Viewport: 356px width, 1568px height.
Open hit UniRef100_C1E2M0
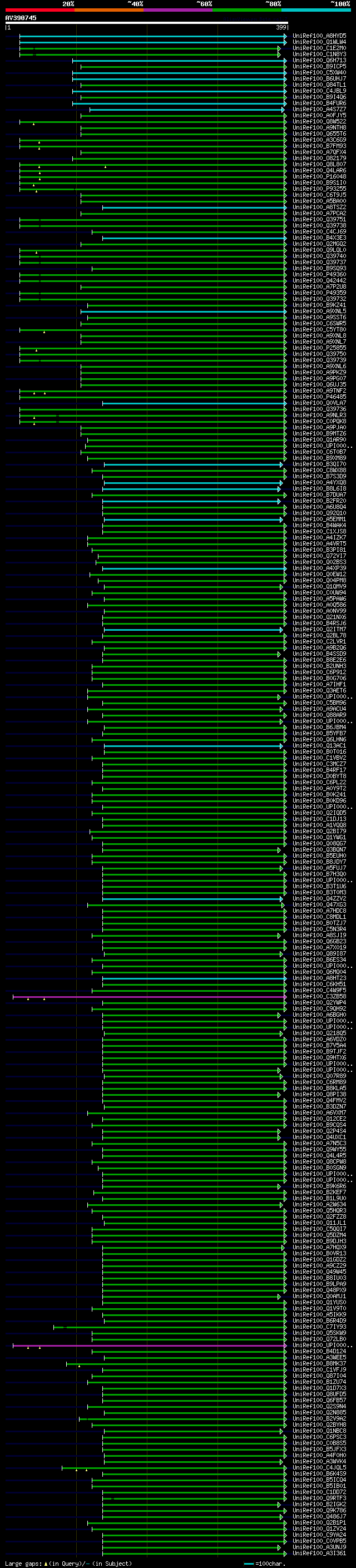point(319,48)
